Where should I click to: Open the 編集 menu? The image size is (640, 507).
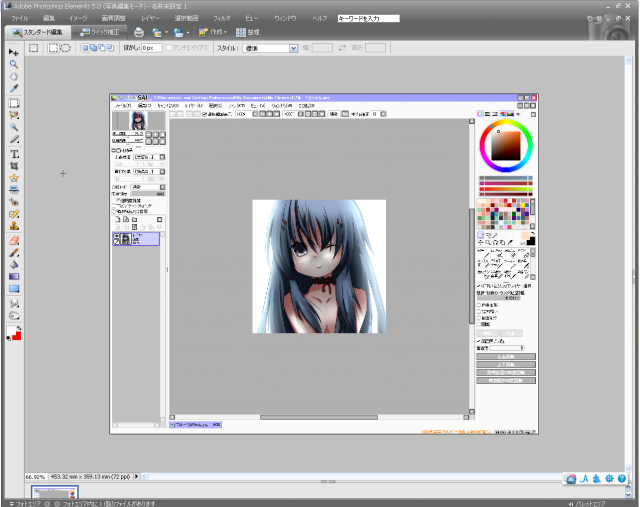tap(49, 18)
